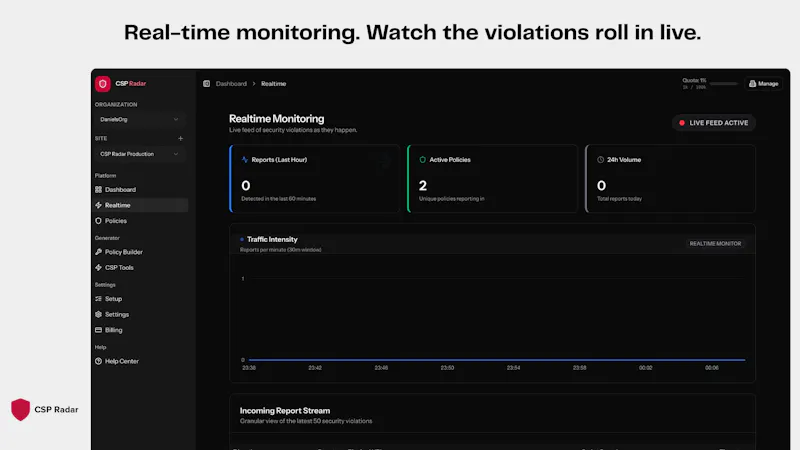Screen dimensions: 800x450
Task: Select Realtime in the sidebar
Action: 140,205
